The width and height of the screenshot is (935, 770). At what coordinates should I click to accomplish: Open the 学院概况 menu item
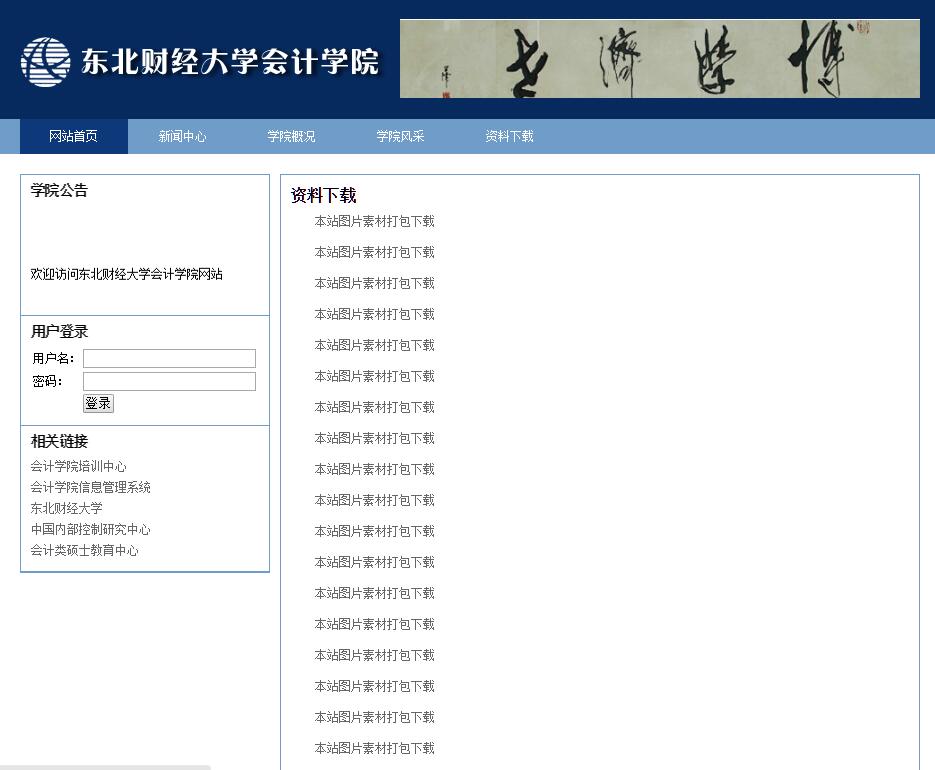click(291, 137)
